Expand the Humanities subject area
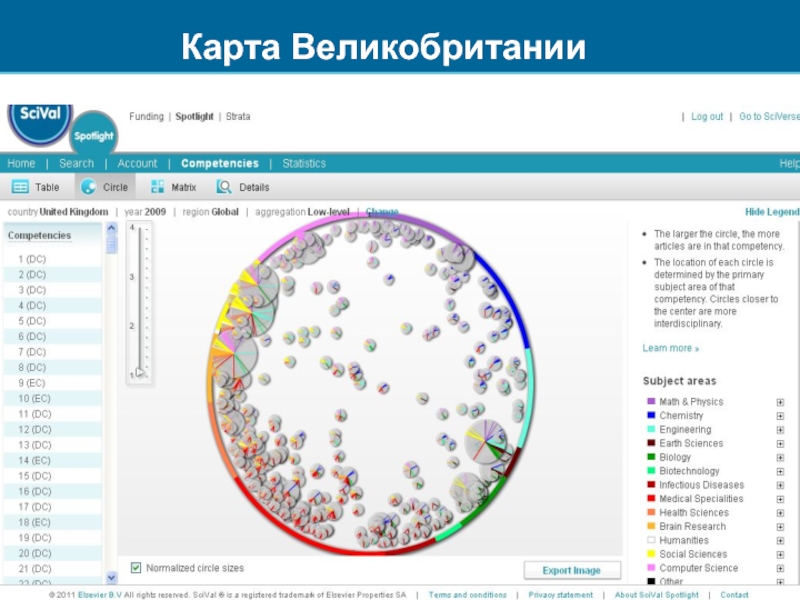This screenshot has height=600, width=800. (x=780, y=540)
